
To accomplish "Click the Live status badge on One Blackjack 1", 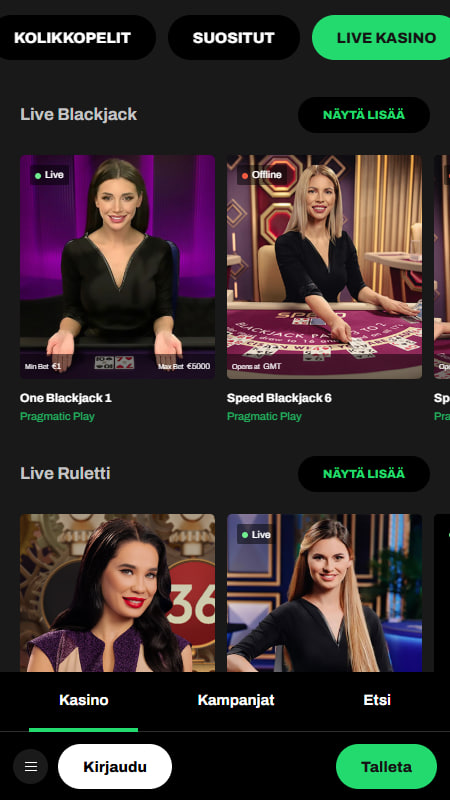I will pyautogui.click(x=49, y=175).
